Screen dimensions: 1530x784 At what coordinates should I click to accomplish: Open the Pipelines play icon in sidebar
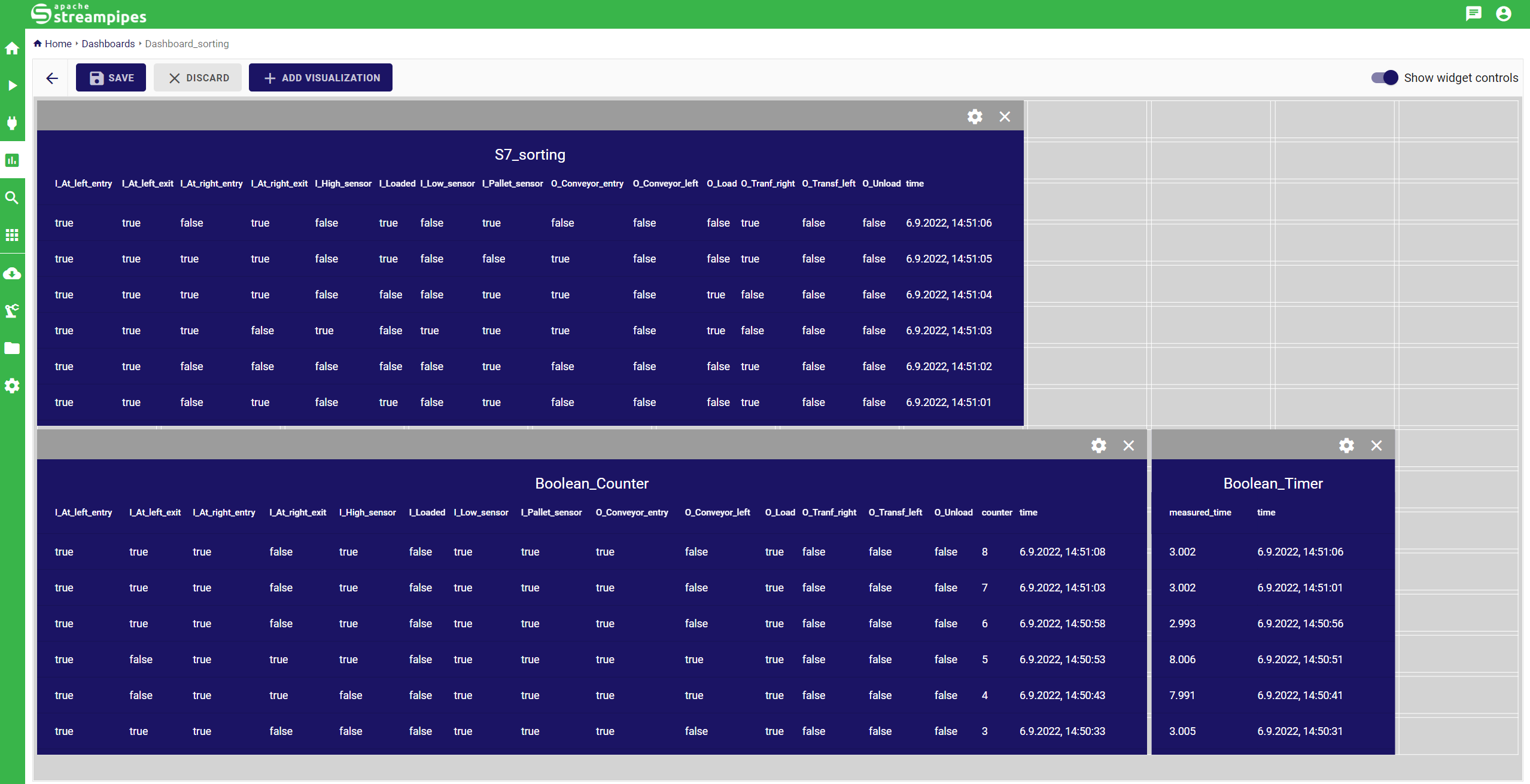12,86
